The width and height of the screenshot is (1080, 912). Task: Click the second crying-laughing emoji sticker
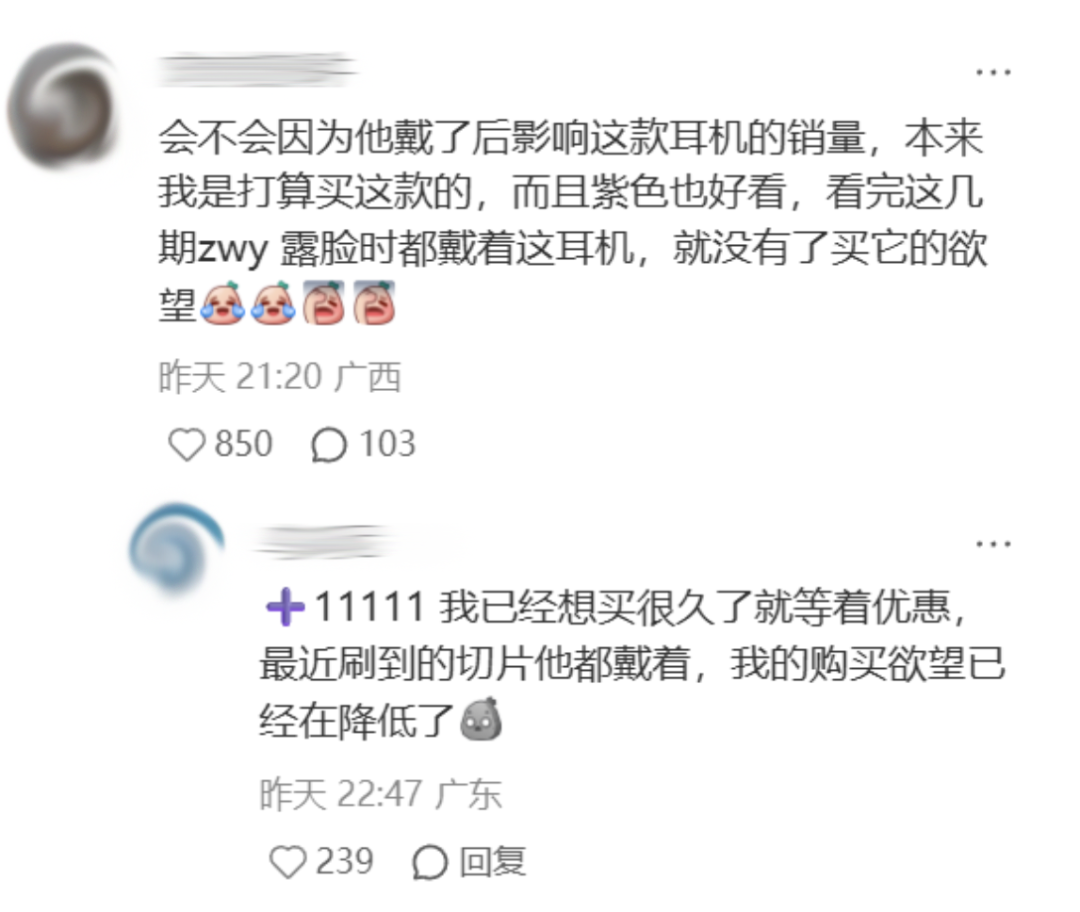(273, 303)
